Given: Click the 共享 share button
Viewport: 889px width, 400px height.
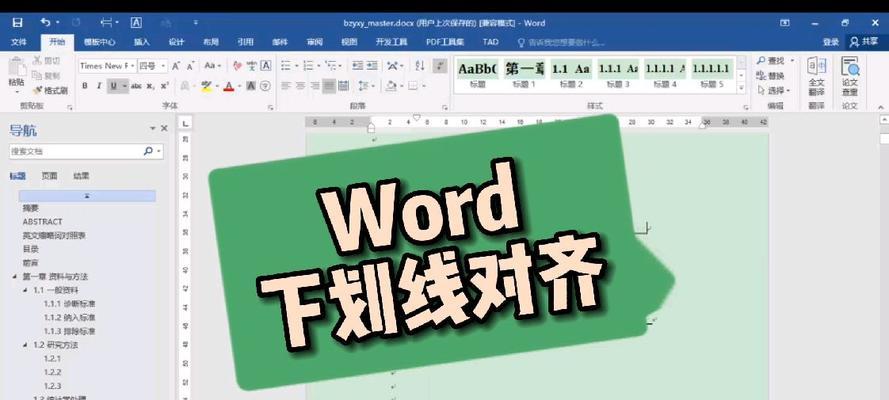Looking at the screenshot, I should pos(865,42).
